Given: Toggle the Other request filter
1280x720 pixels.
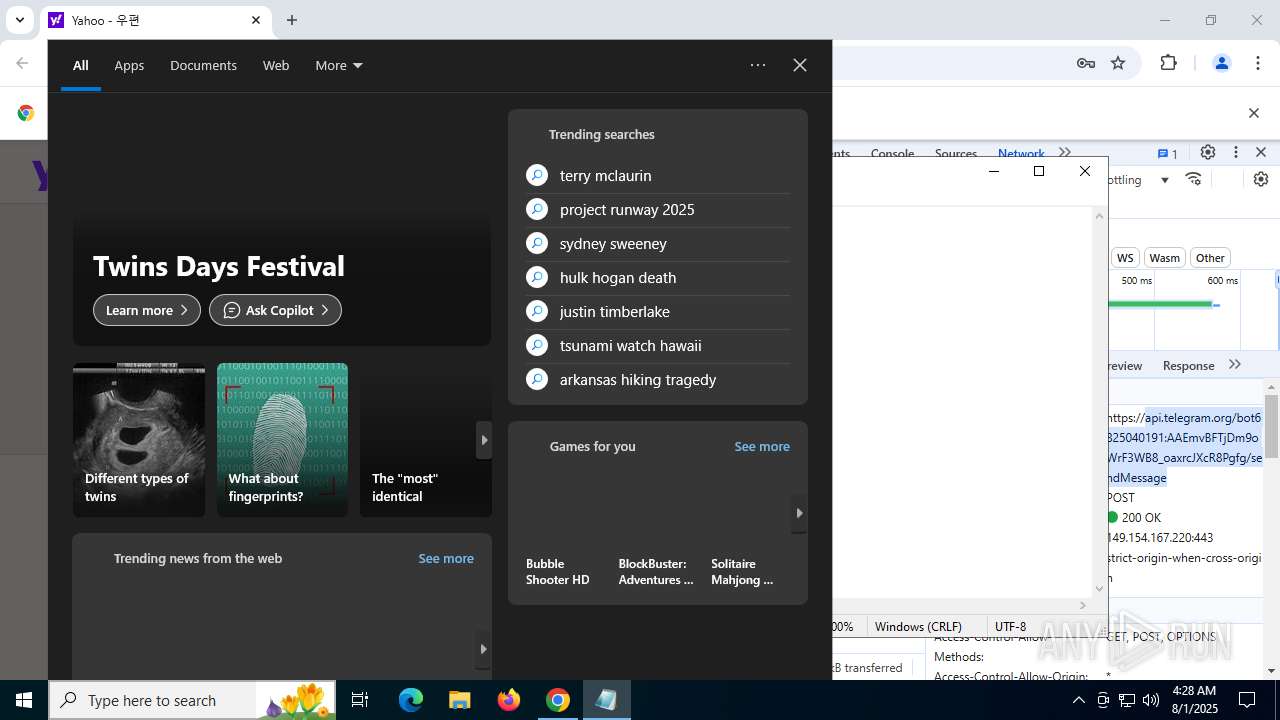Looking at the screenshot, I should point(1210,258).
